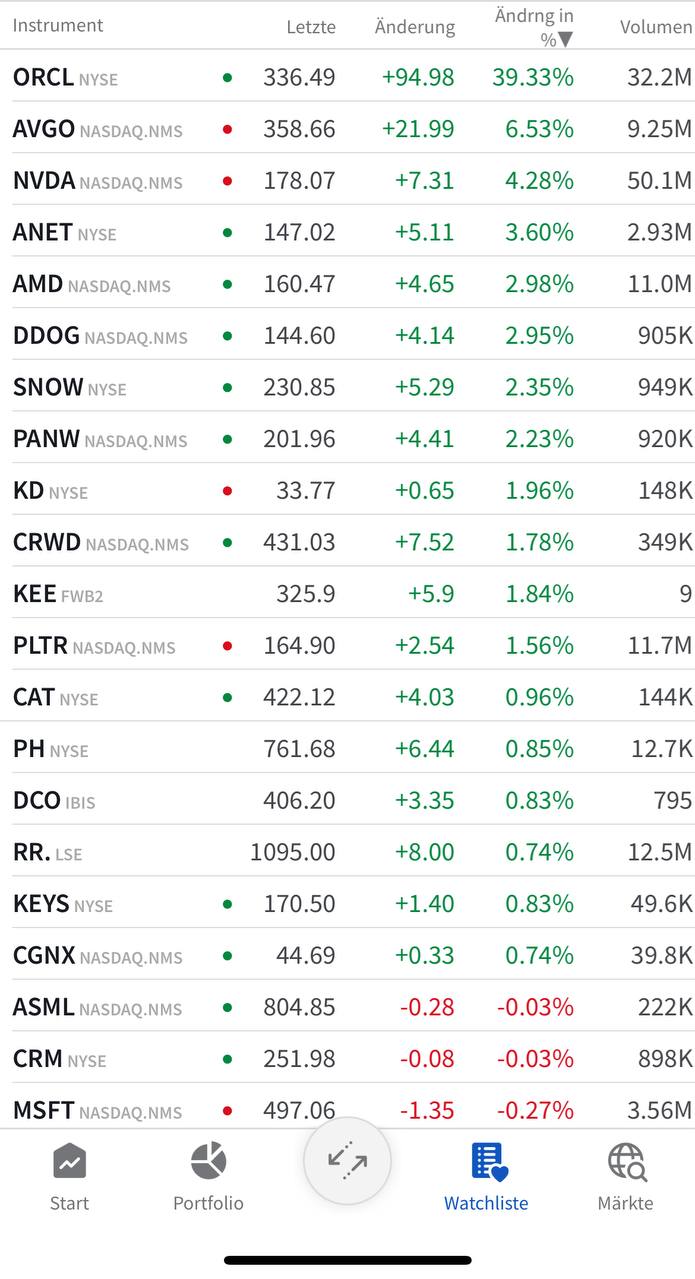Tap the green status dot beside ORCL
695x1279 pixels.
pos(228,77)
